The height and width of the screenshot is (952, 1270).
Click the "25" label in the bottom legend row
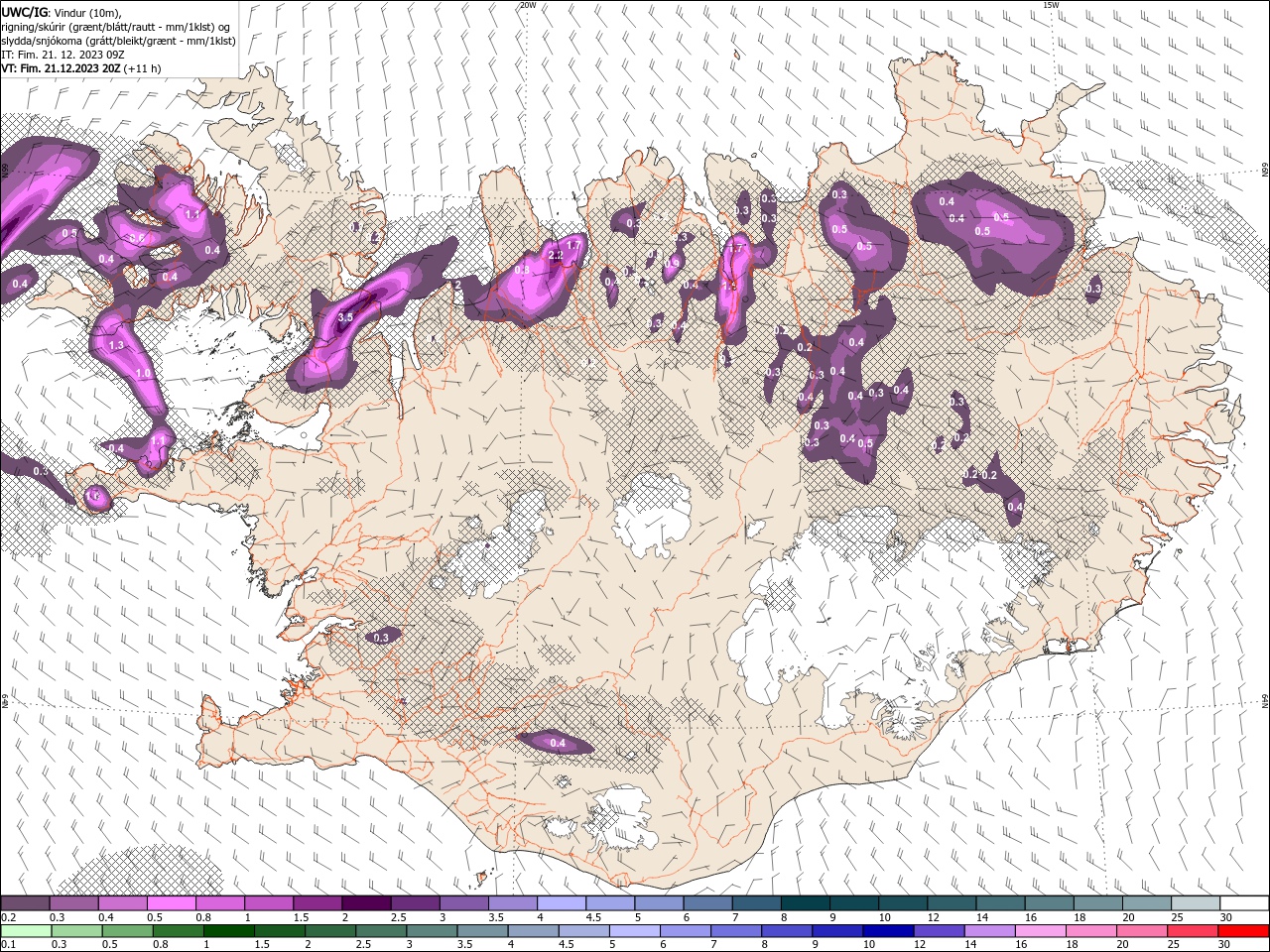(x=1173, y=945)
